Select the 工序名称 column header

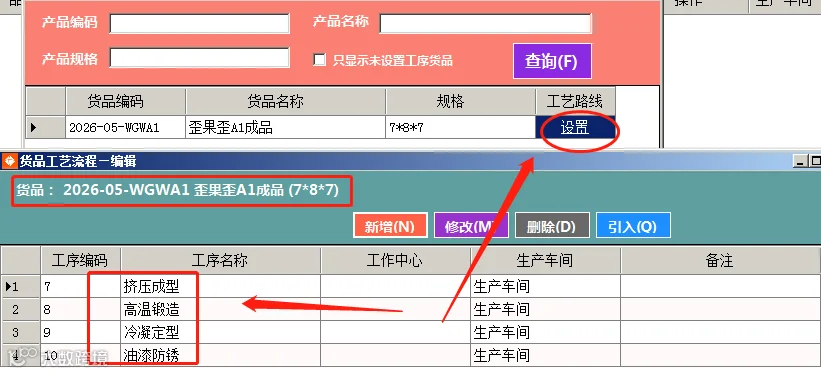click(x=220, y=260)
